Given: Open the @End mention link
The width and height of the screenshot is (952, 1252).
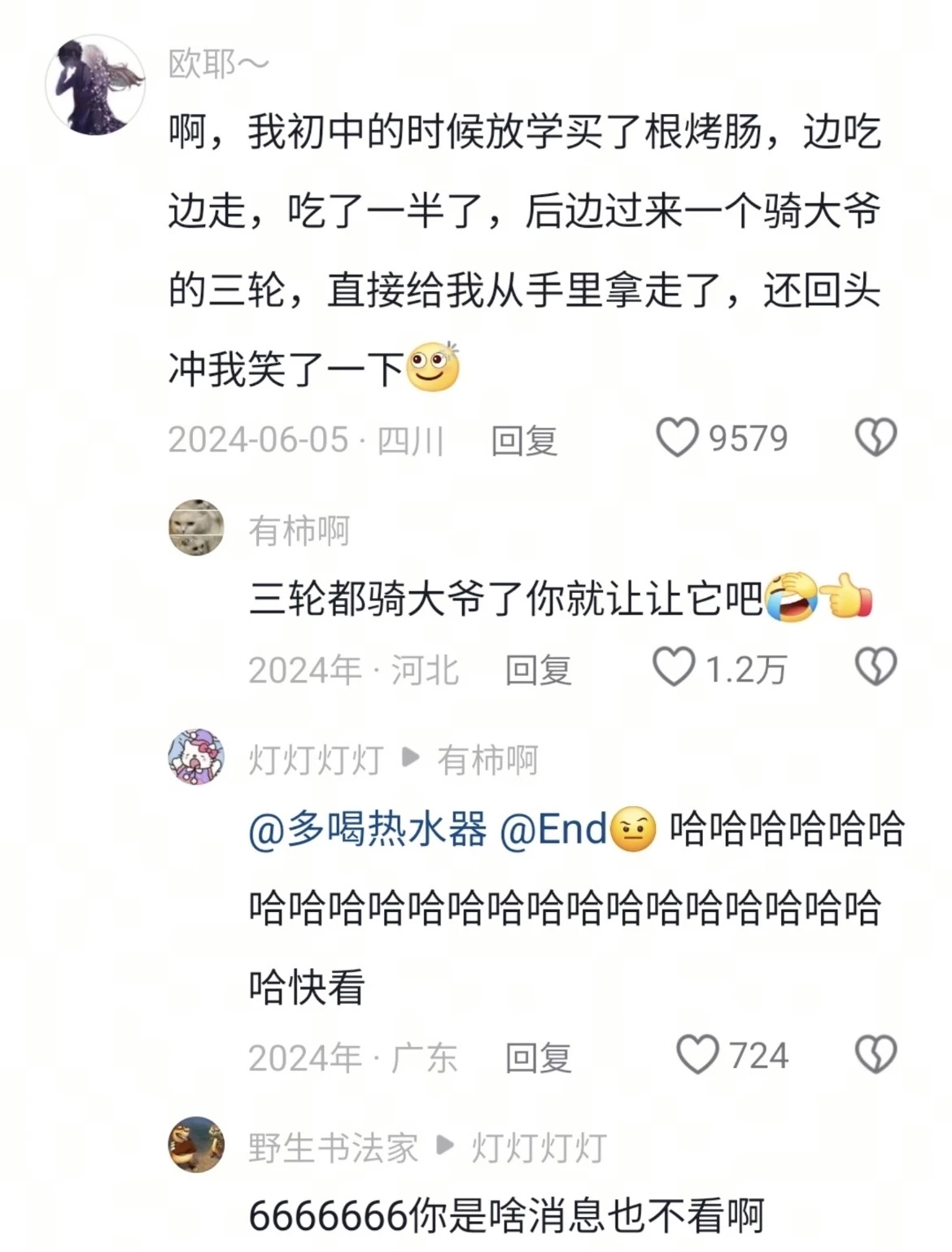Looking at the screenshot, I should (x=553, y=830).
